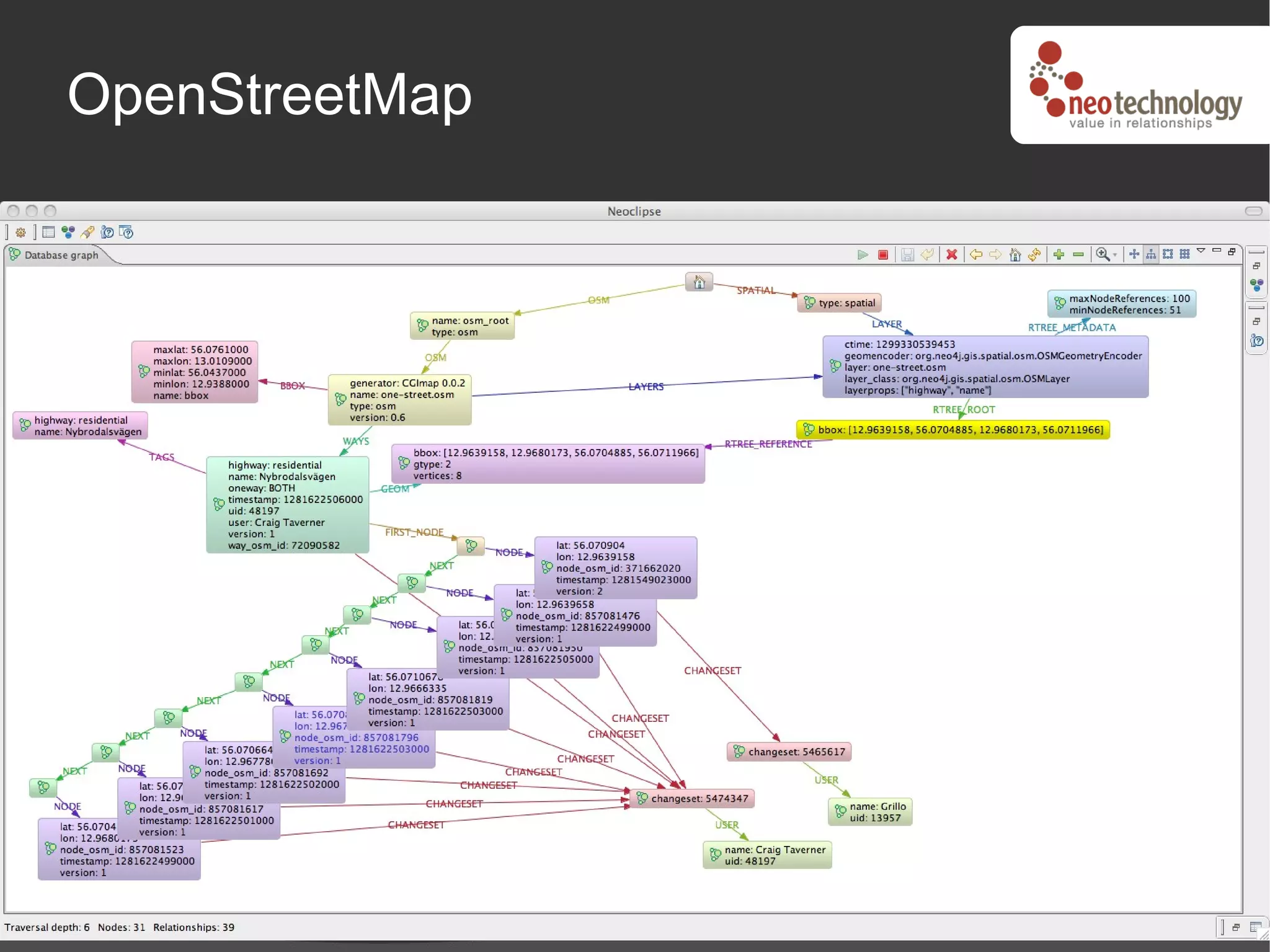Click the 'generator: CGImap 0.0.2' node
This screenshot has width=1270, height=952.
coord(399,400)
